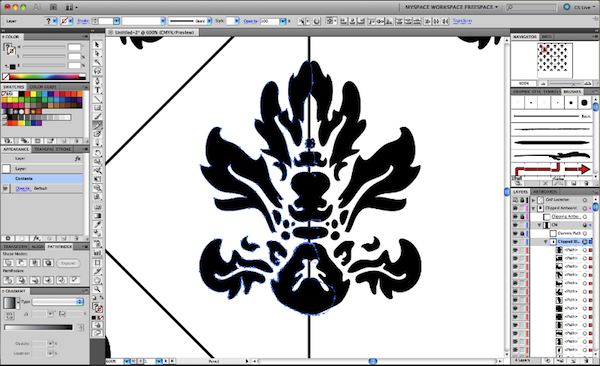Select the Pencil tool in the toolbox
This screenshot has width=600, height=366.
pos(97,126)
